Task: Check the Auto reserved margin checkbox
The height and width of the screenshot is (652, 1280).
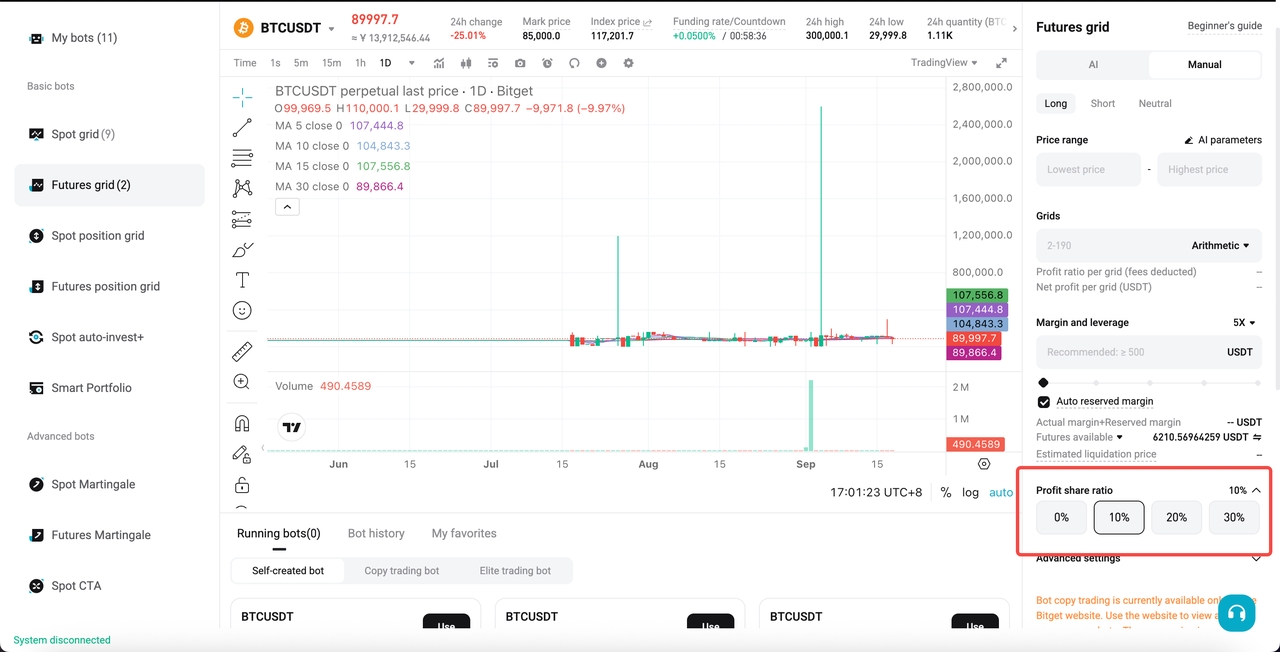Action: 1043,402
